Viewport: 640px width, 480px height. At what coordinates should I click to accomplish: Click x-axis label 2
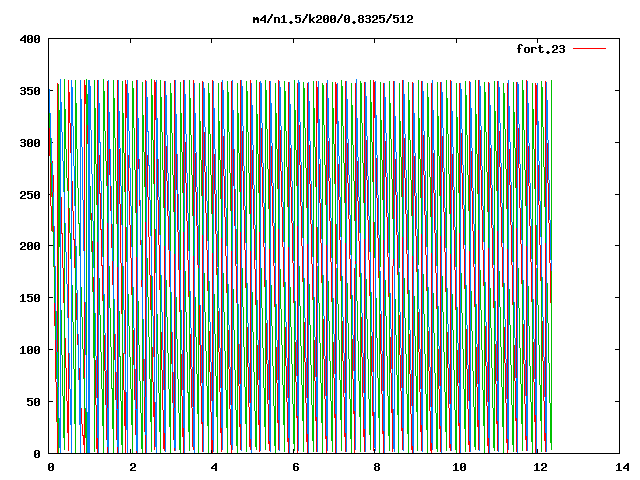pos(133,467)
